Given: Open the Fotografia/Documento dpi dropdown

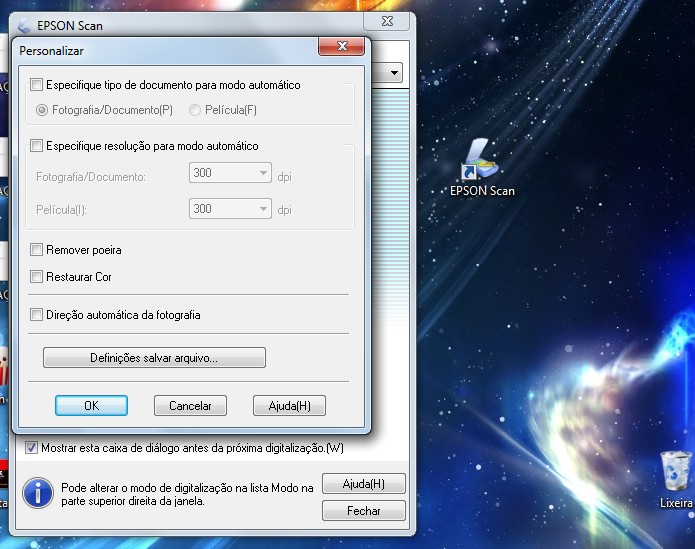Looking at the screenshot, I should (230, 173).
